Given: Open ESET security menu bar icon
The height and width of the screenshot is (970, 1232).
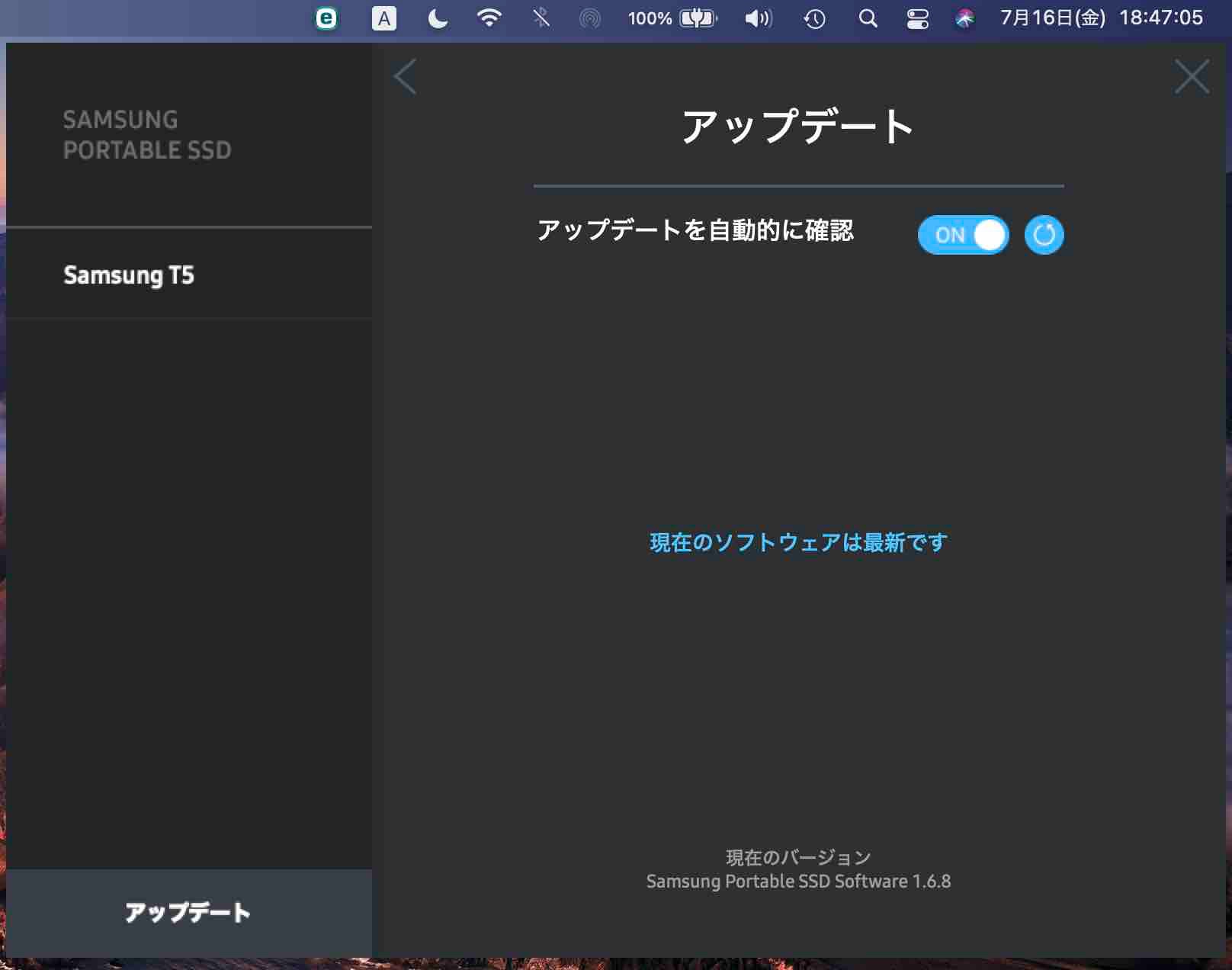Looking at the screenshot, I should [x=326, y=18].
